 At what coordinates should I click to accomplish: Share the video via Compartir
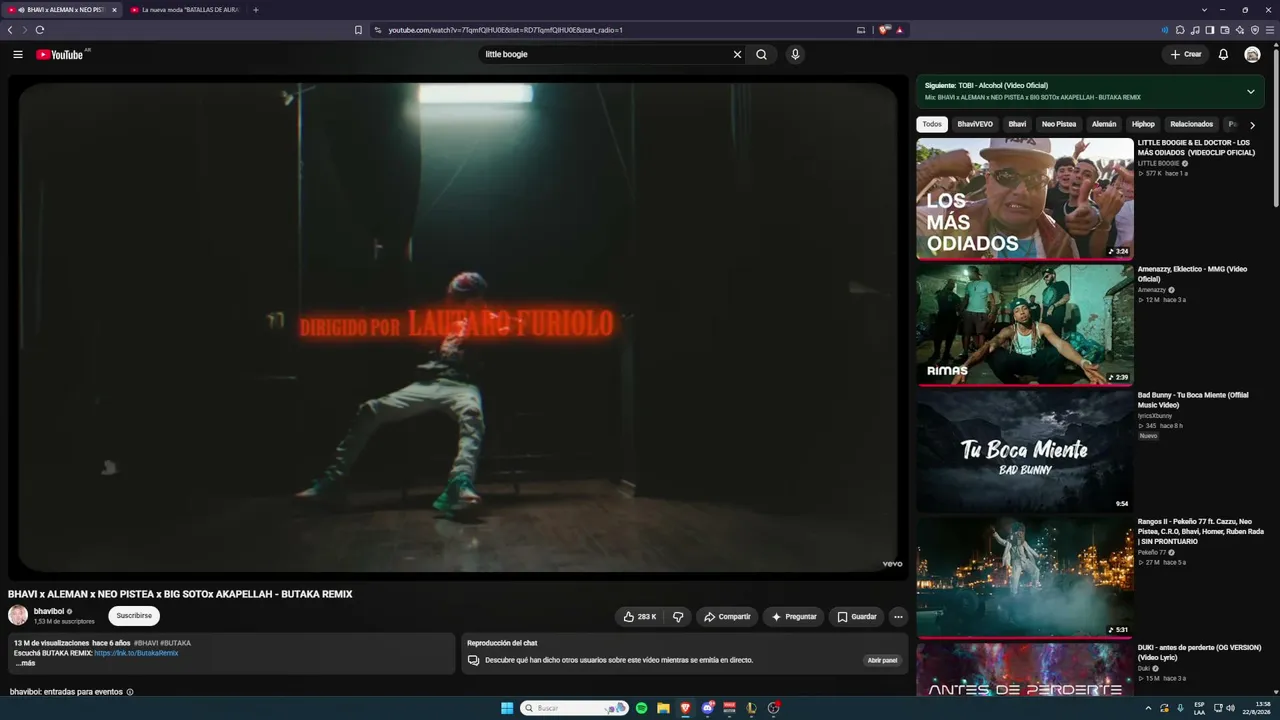(727, 617)
